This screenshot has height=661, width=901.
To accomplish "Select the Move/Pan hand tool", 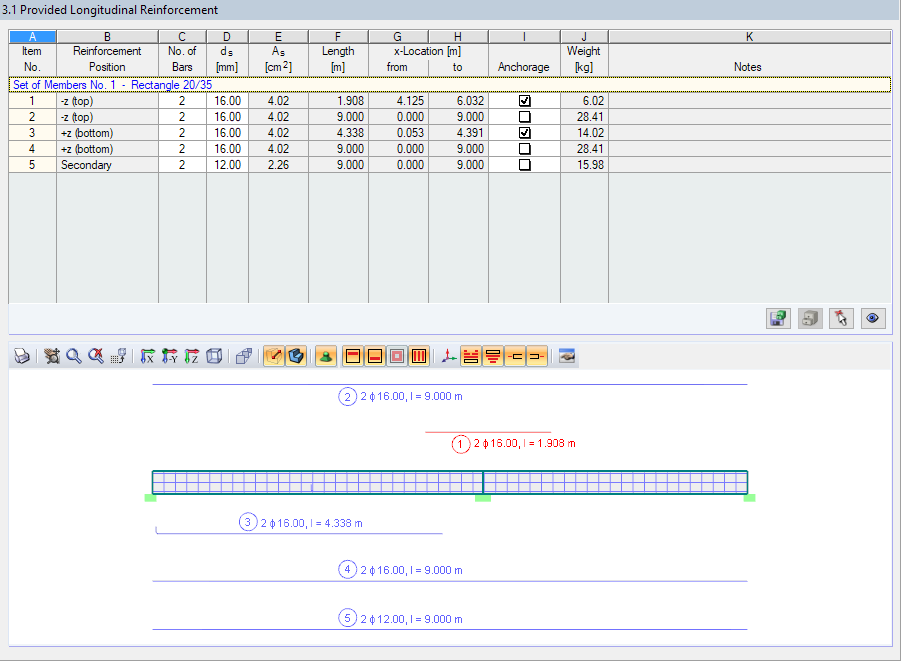I will 50,355.
